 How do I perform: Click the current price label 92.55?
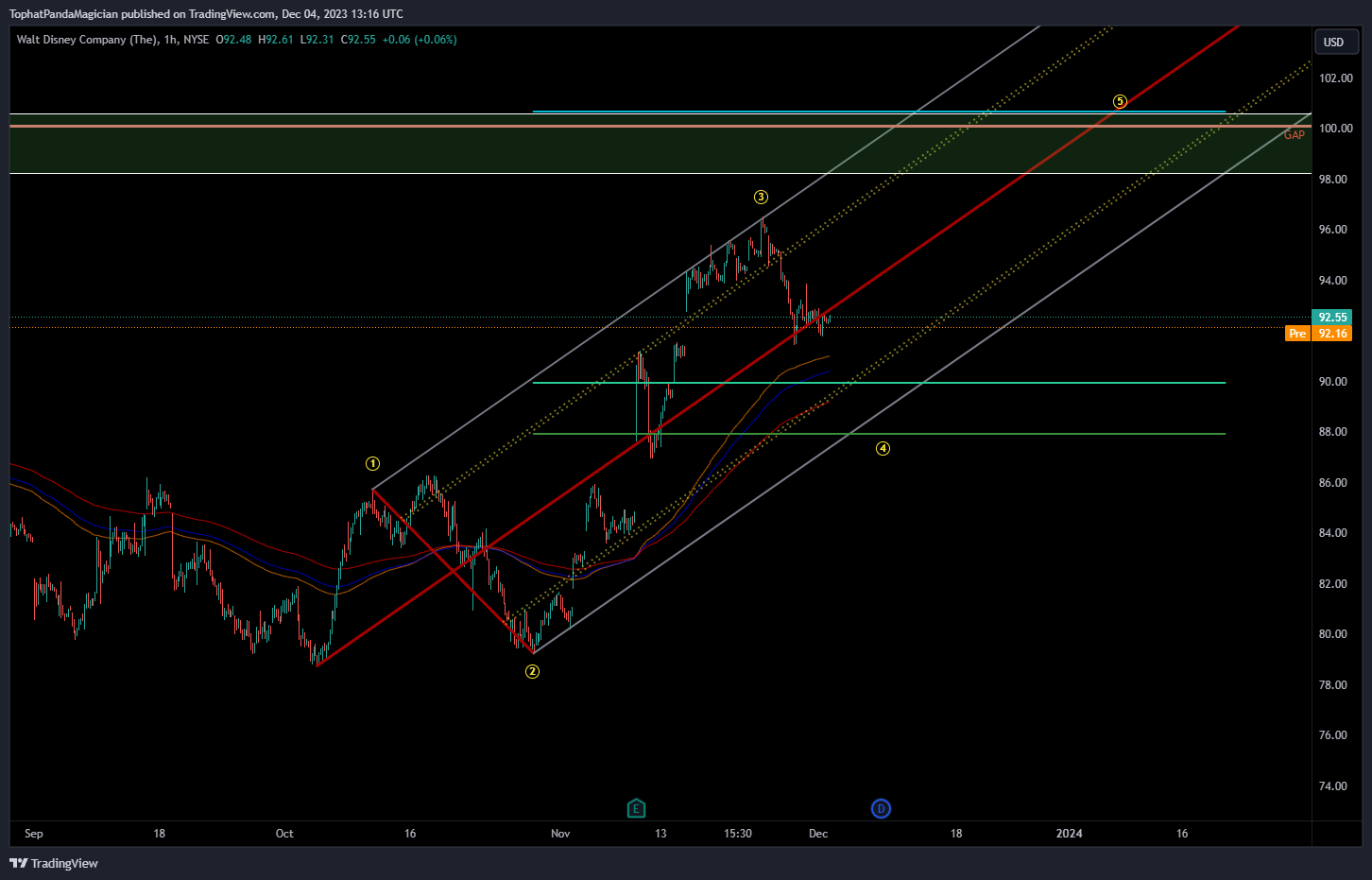point(1331,318)
